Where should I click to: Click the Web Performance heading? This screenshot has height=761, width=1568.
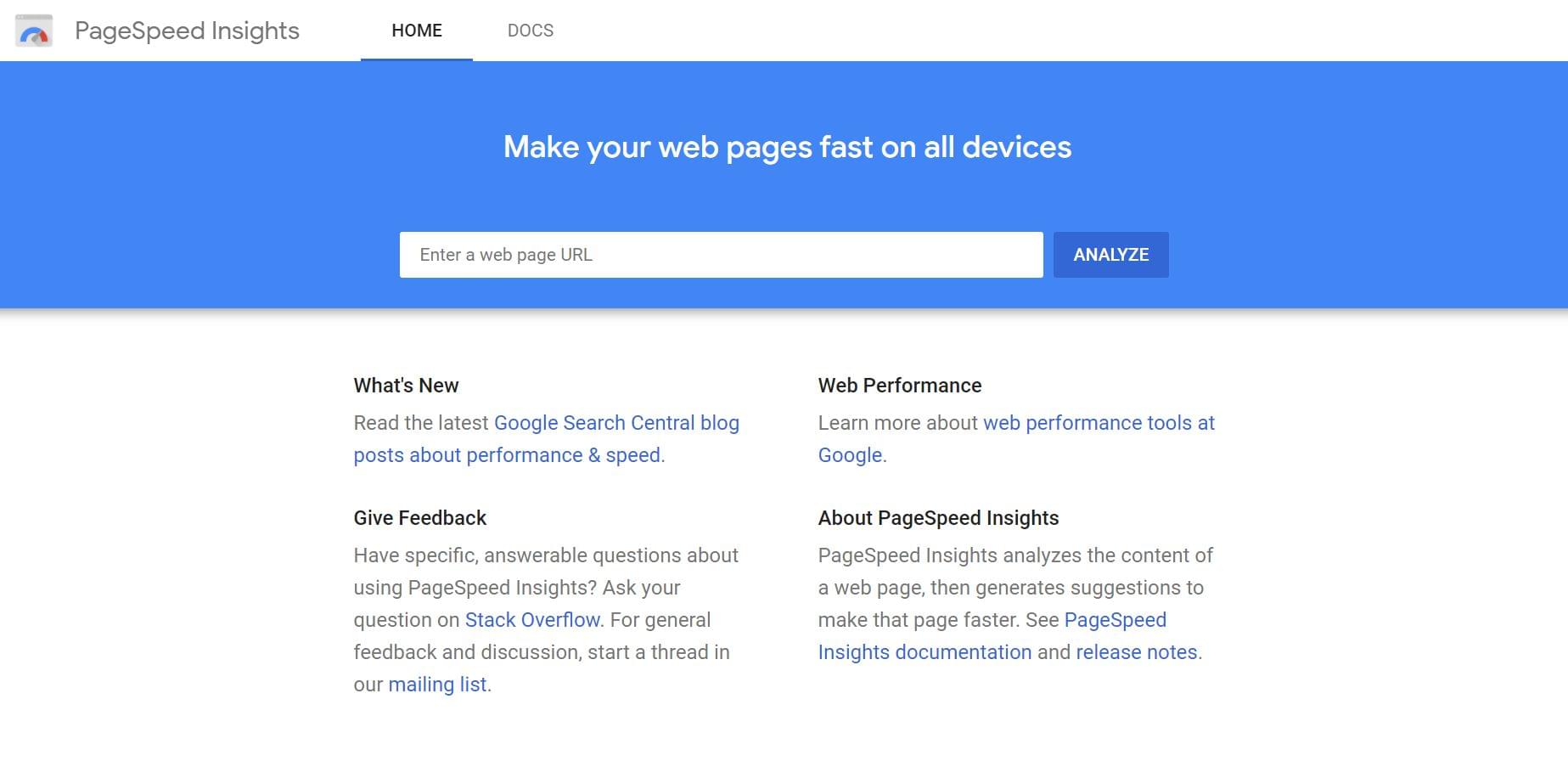click(899, 385)
